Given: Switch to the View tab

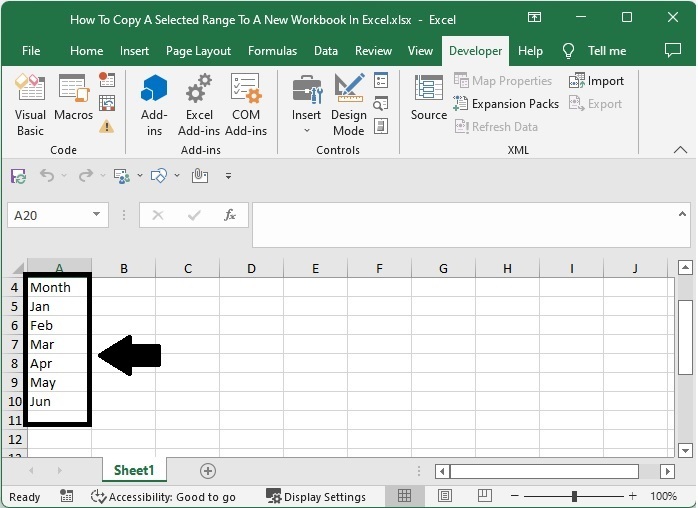Looking at the screenshot, I should pos(420,51).
